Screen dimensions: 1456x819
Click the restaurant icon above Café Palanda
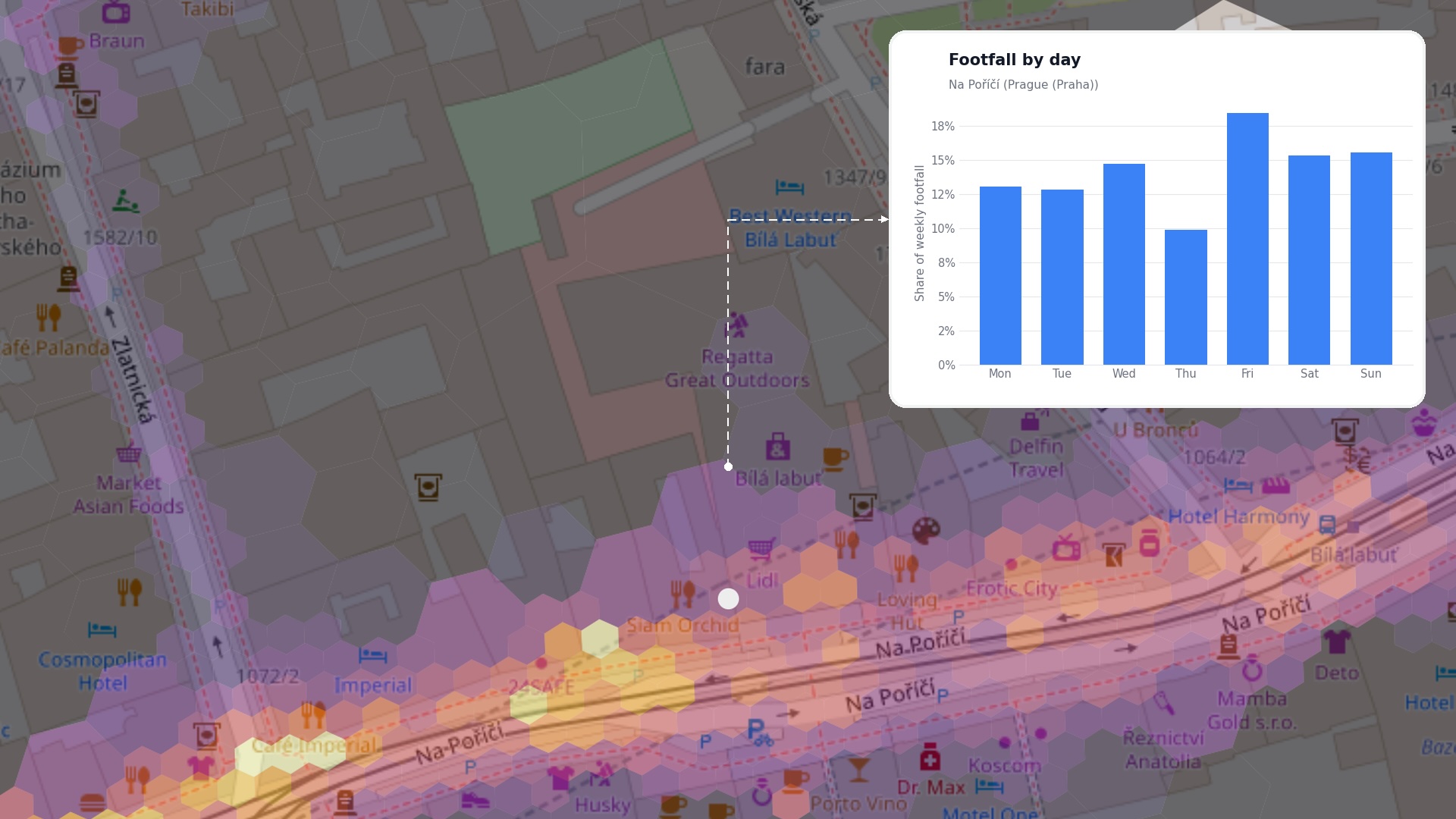[x=49, y=317]
